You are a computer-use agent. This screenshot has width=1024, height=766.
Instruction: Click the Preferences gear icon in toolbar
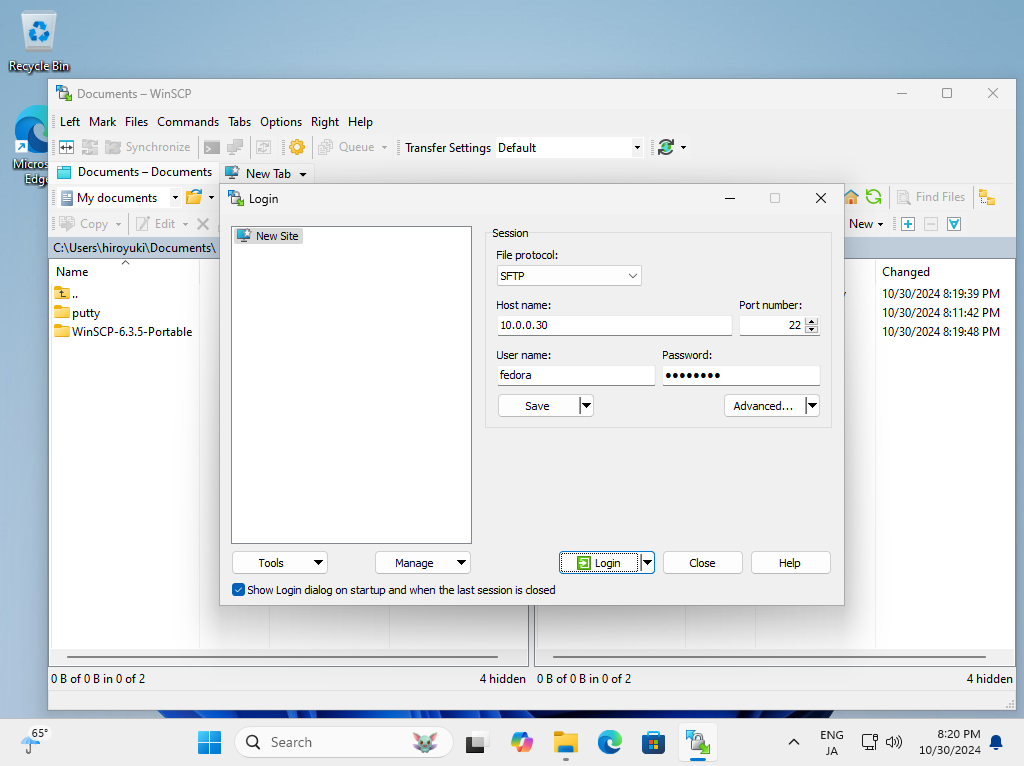tap(297, 147)
